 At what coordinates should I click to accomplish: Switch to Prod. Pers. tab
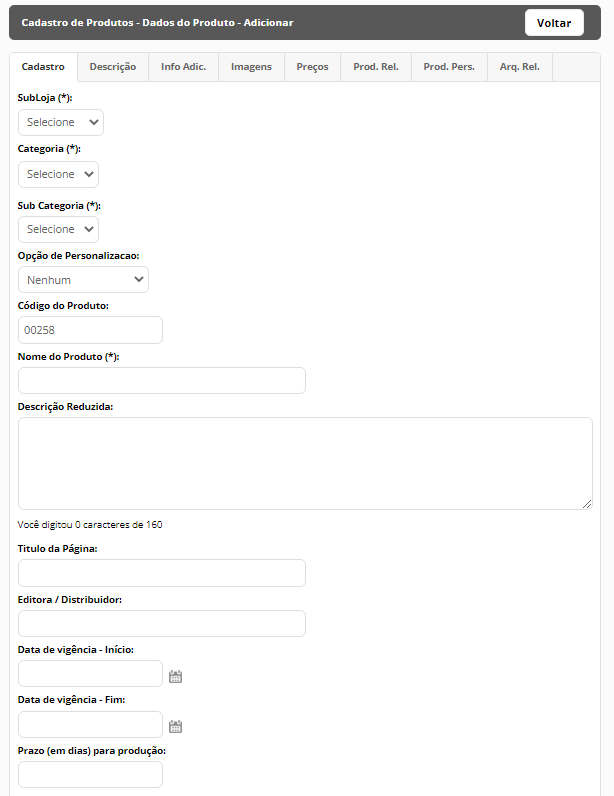(x=449, y=67)
